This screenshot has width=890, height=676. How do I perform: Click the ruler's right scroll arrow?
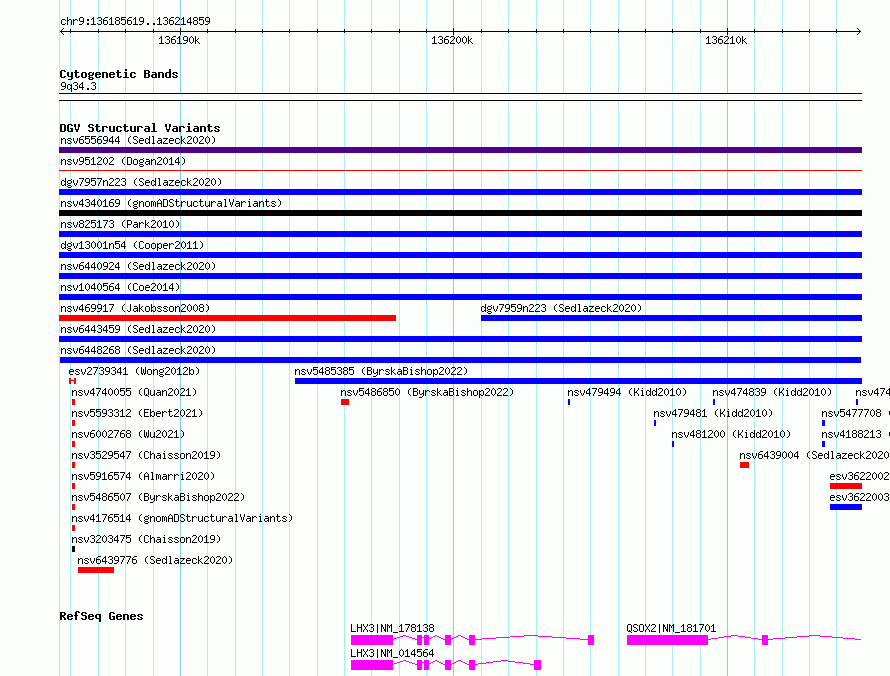tap(858, 31)
